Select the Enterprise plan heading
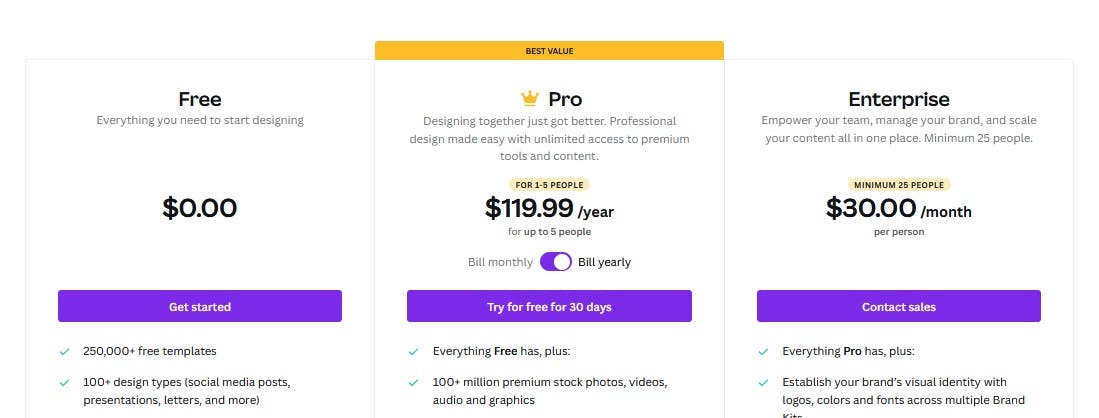This screenshot has width=1099, height=418. pyautogui.click(x=898, y=99)
